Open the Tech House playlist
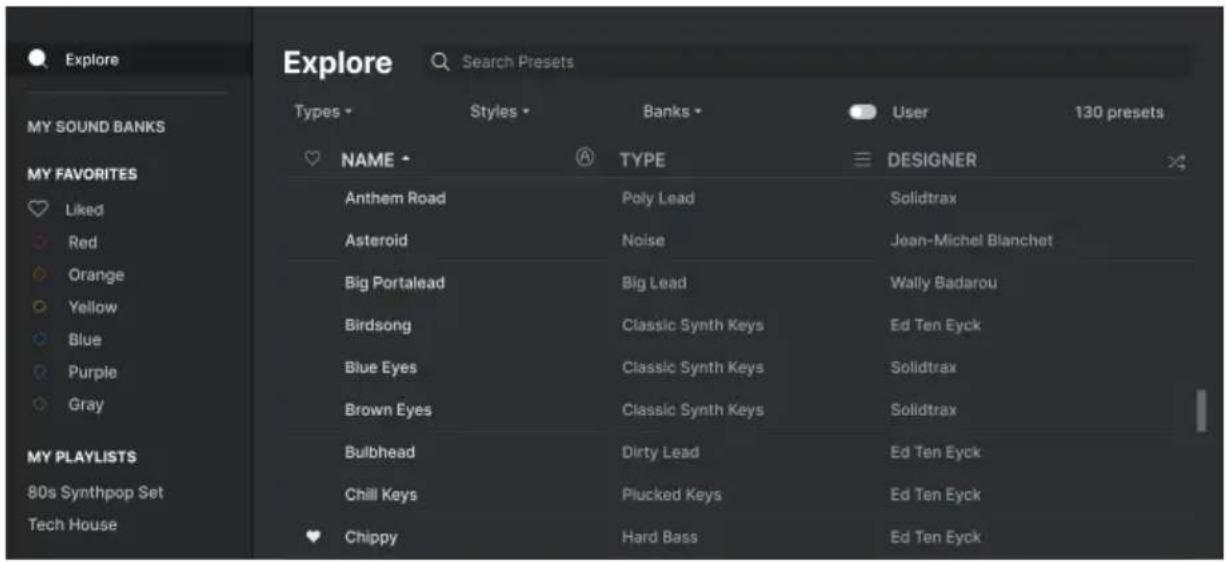The height and width of the screenshot is (562, 1226). point(72,524)
